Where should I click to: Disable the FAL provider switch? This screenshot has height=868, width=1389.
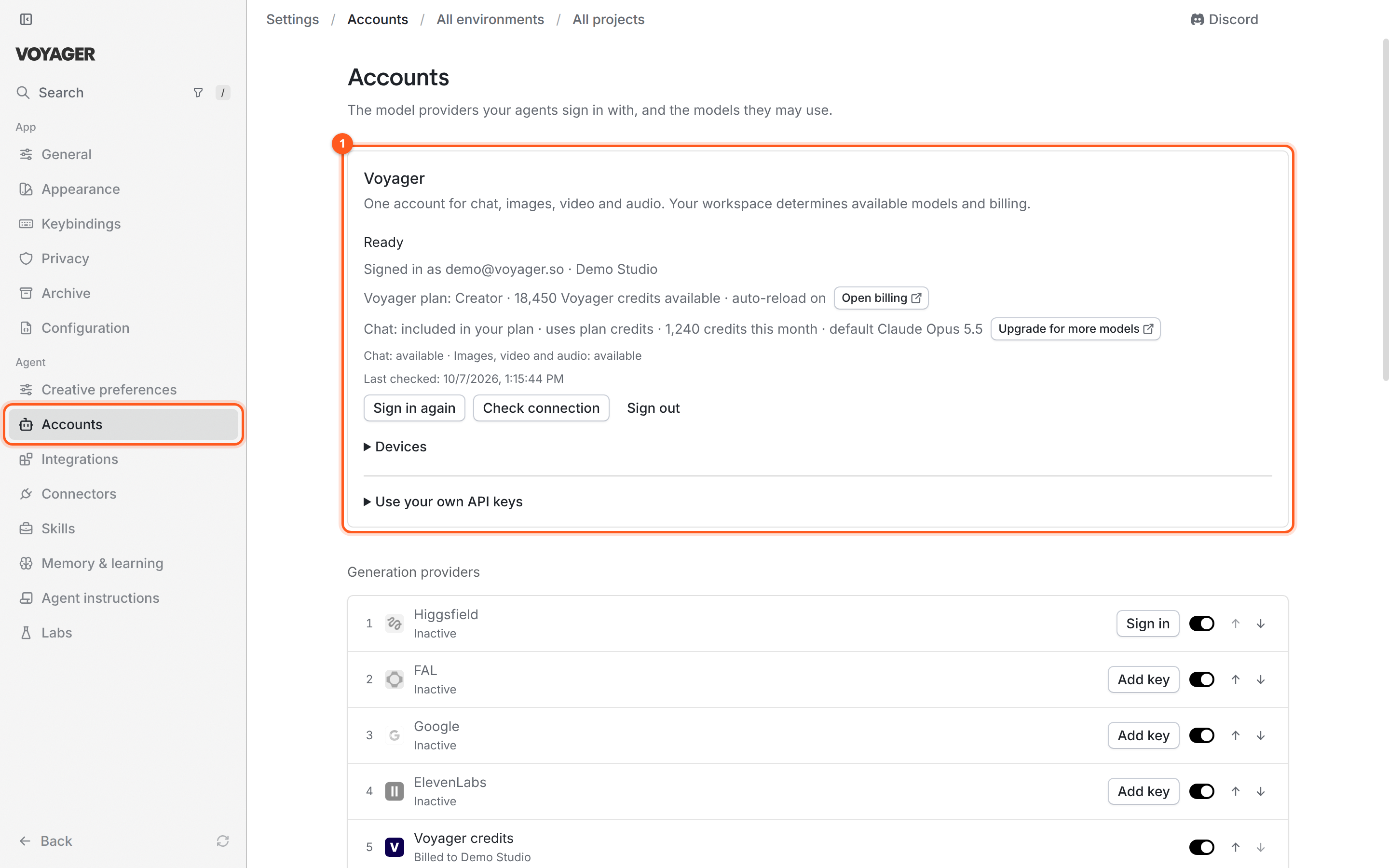1201,679
